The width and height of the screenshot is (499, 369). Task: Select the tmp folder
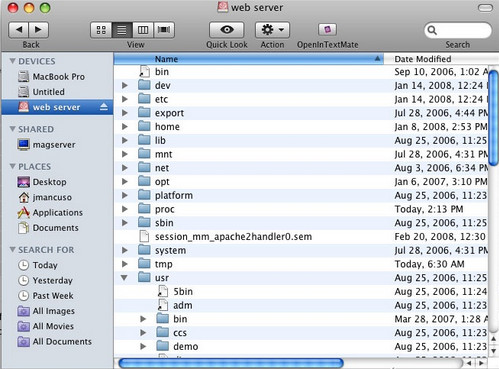(301, 264)
